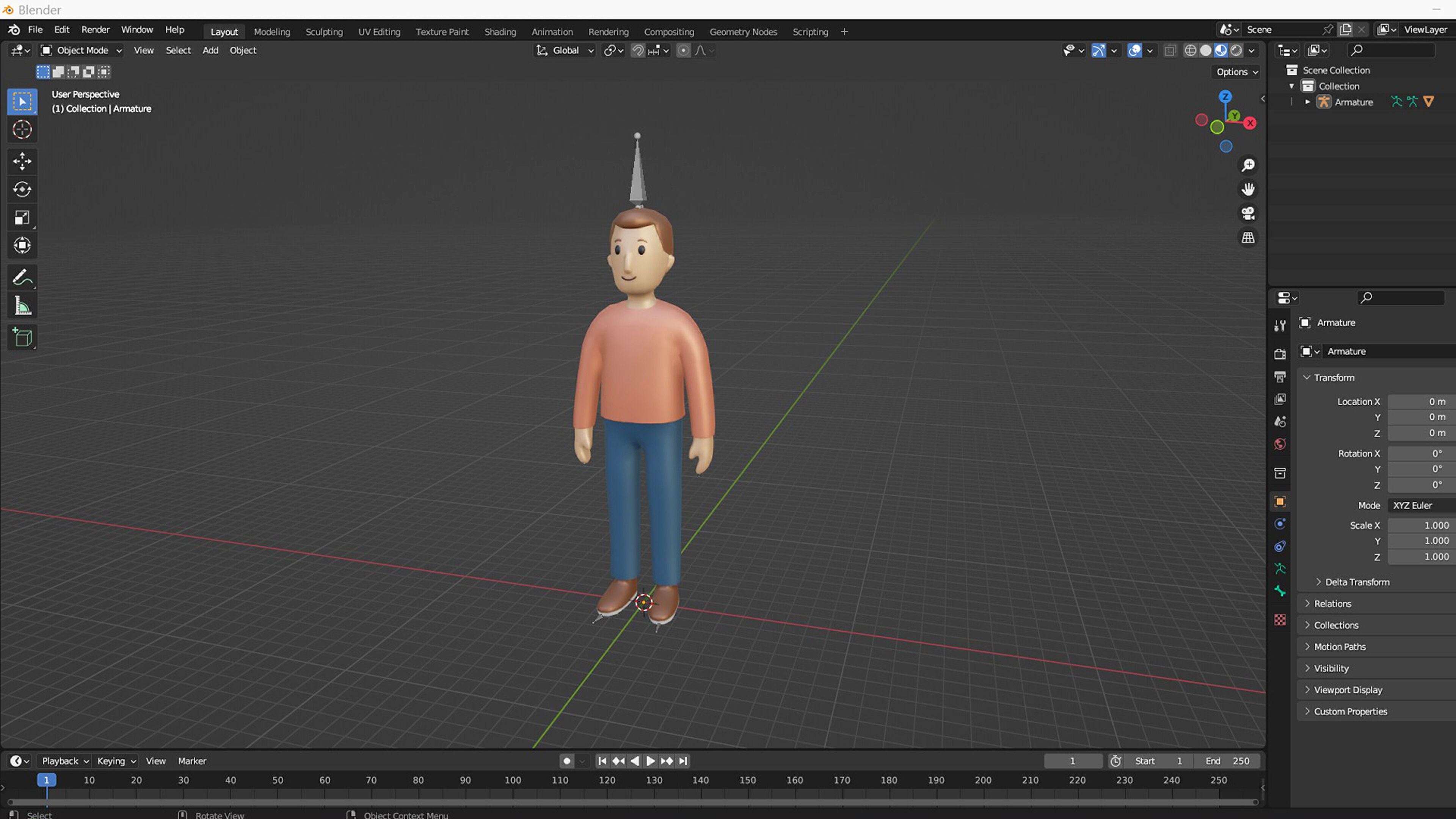Screen dimensions: 1456x819
Task: Open the View Layer properties tab
Action: click(1280, 399)
